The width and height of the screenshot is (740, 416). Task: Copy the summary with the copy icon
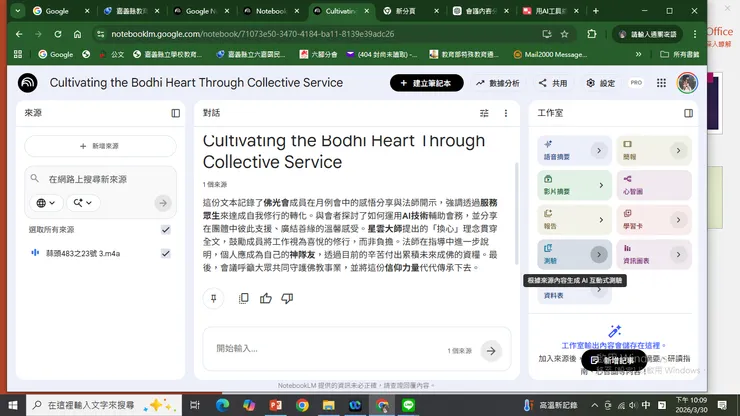click(244, 298)
